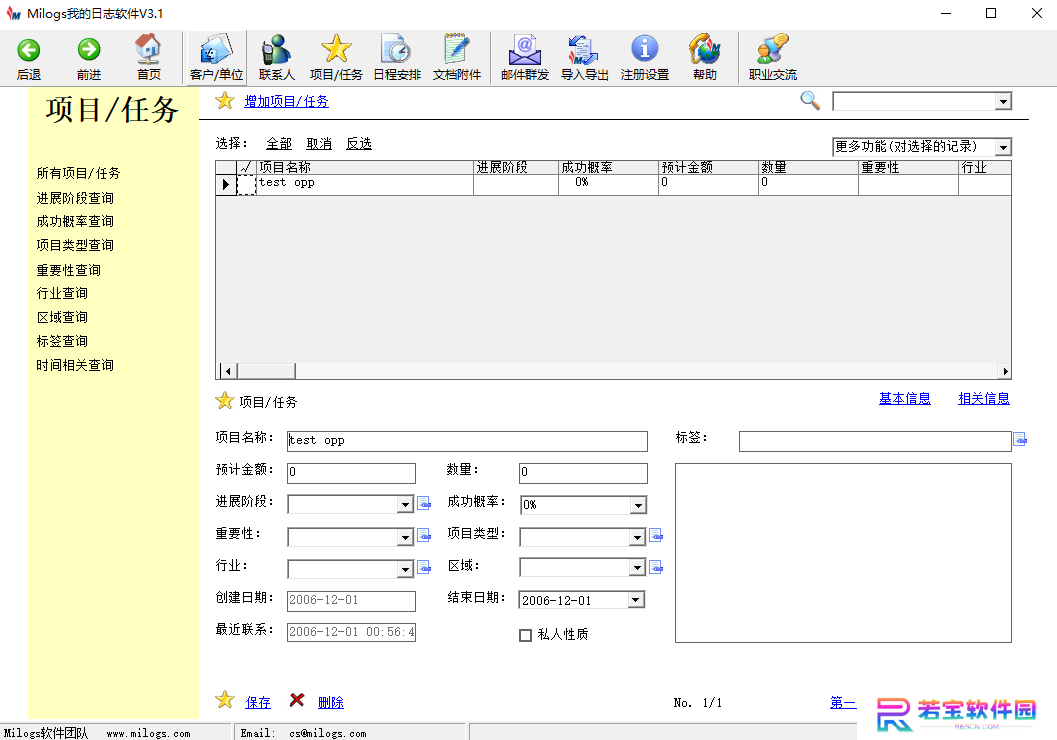This screenshot has width=1057, height=740.
Task: Click the 增加项目/任务 link
Action: click(286, 102)
